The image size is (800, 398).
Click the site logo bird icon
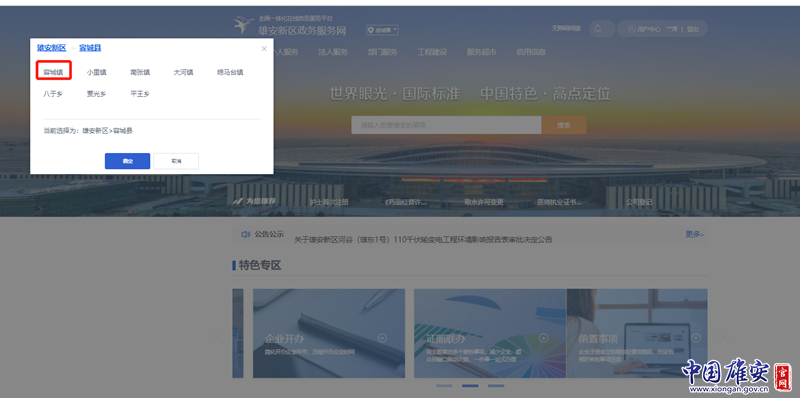pyautogui.click(x=244, y=24)
